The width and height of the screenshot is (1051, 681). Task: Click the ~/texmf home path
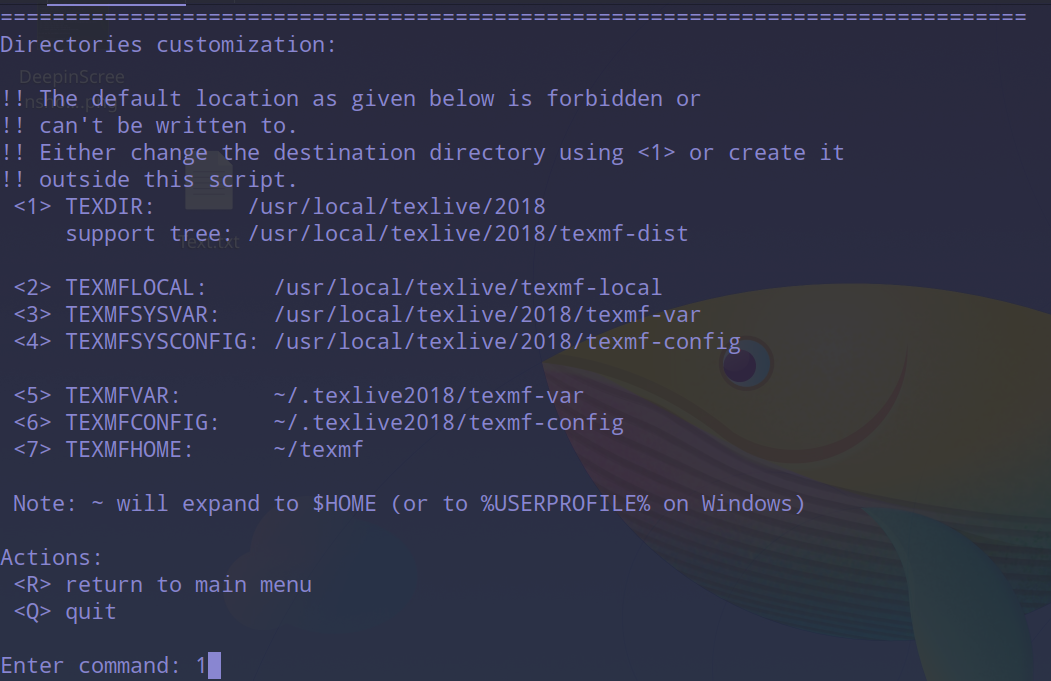point(318,450)
